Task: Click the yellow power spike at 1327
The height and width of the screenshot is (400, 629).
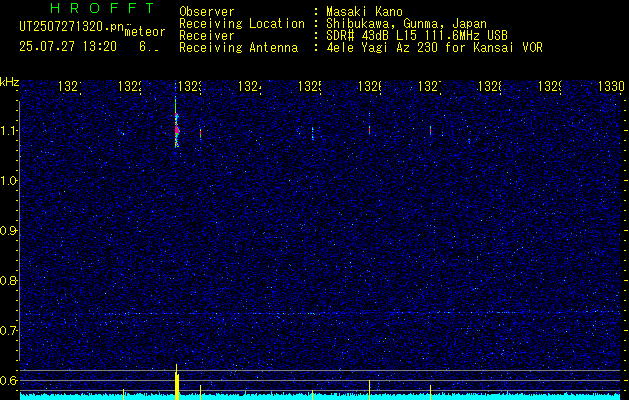Action: [430, 392]
